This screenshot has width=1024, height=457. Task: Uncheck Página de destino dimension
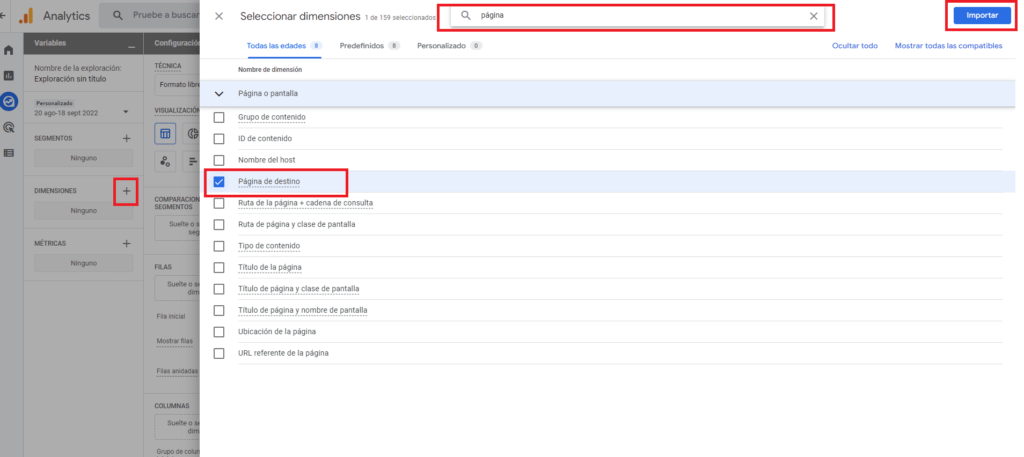pyautogui.click(x=219, y=181)
